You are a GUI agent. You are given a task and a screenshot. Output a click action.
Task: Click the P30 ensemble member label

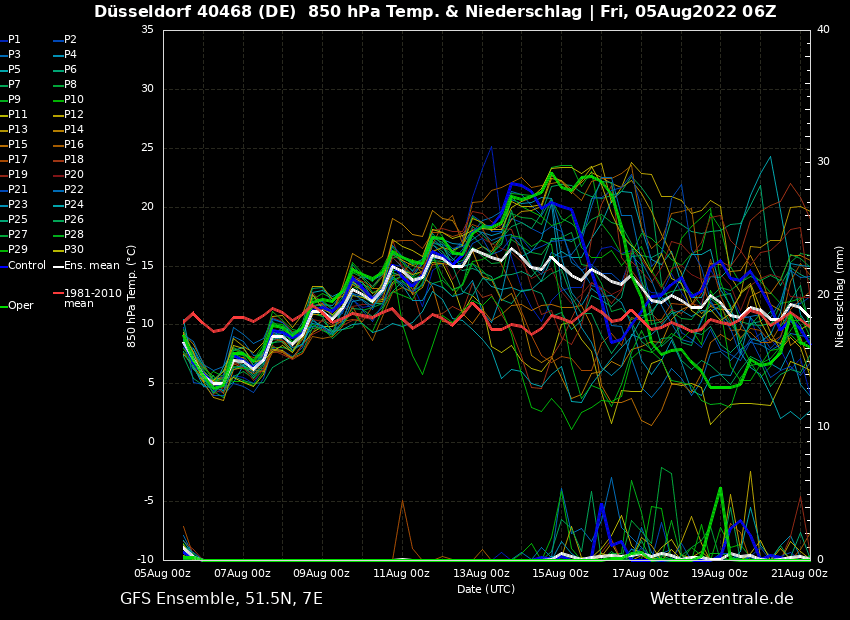[74, 250]
